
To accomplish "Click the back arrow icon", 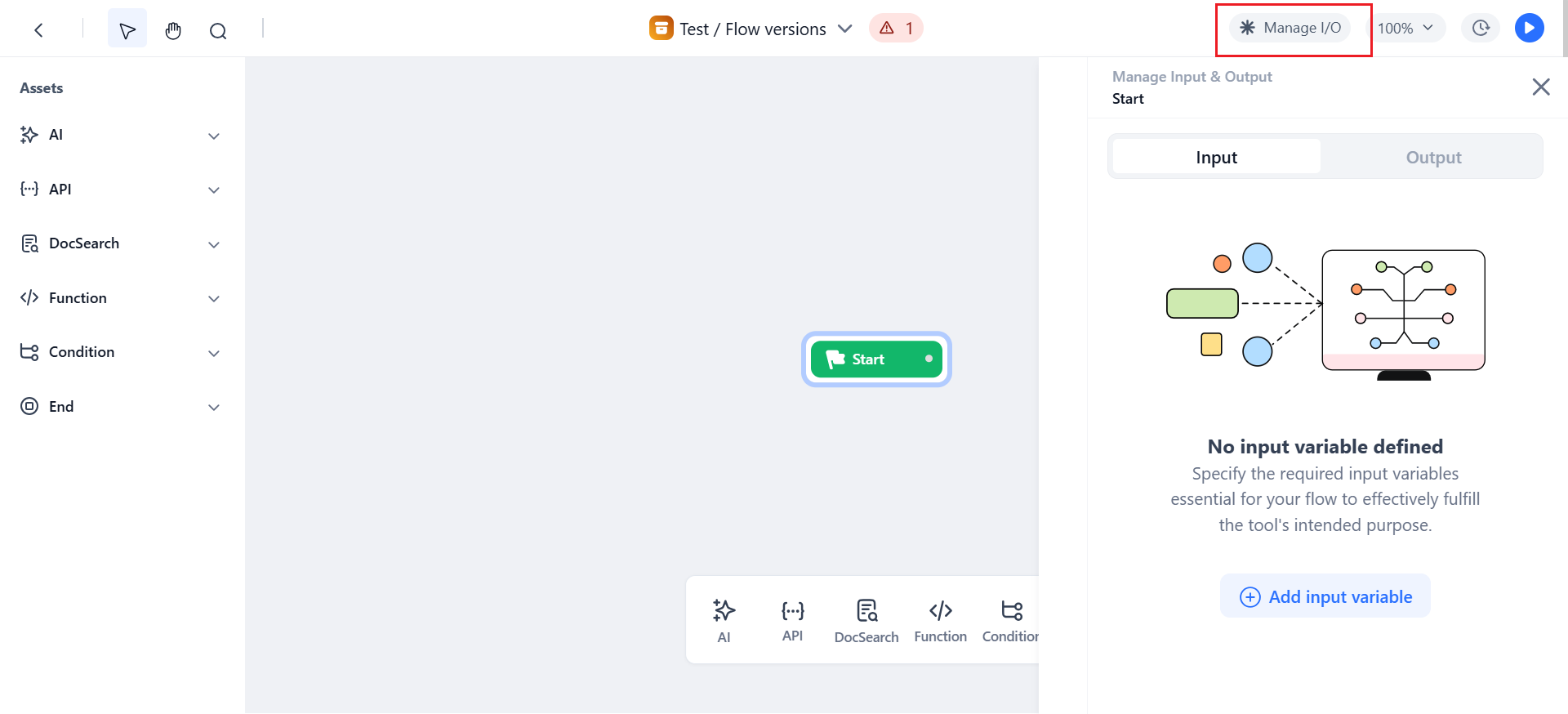I will point(38,30).
